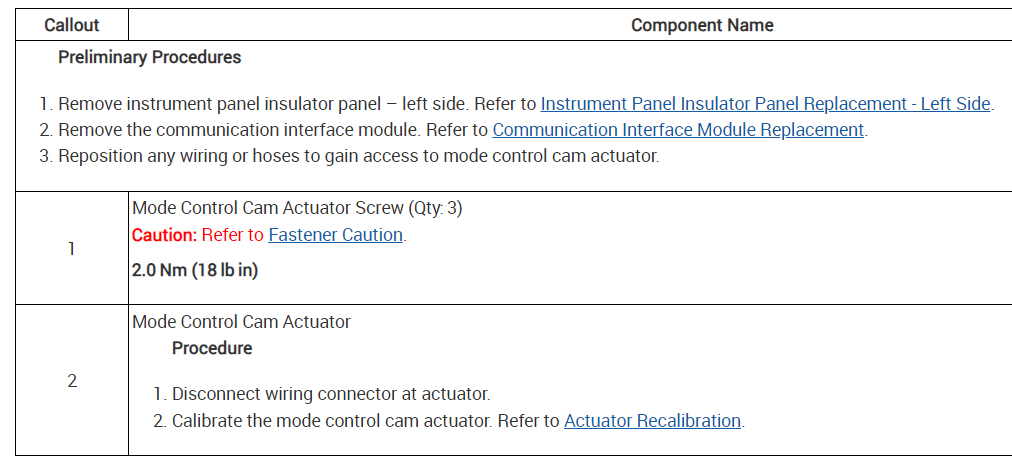Follow the Fastener Caution link
The width and height of the screenshot is (1012, 473).
point(335,236)
